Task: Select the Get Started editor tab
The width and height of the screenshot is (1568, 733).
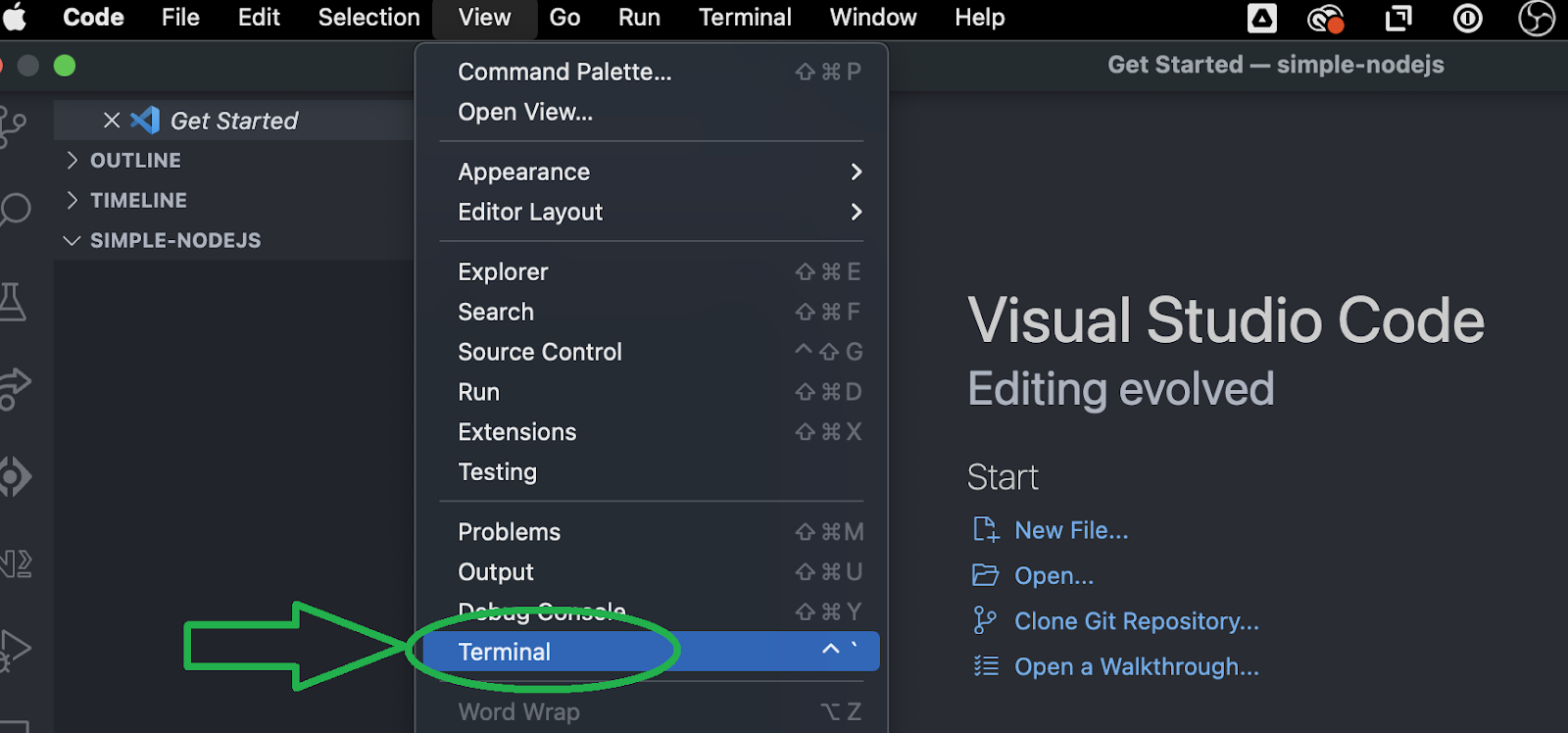Action: click(x=233, y=121)
